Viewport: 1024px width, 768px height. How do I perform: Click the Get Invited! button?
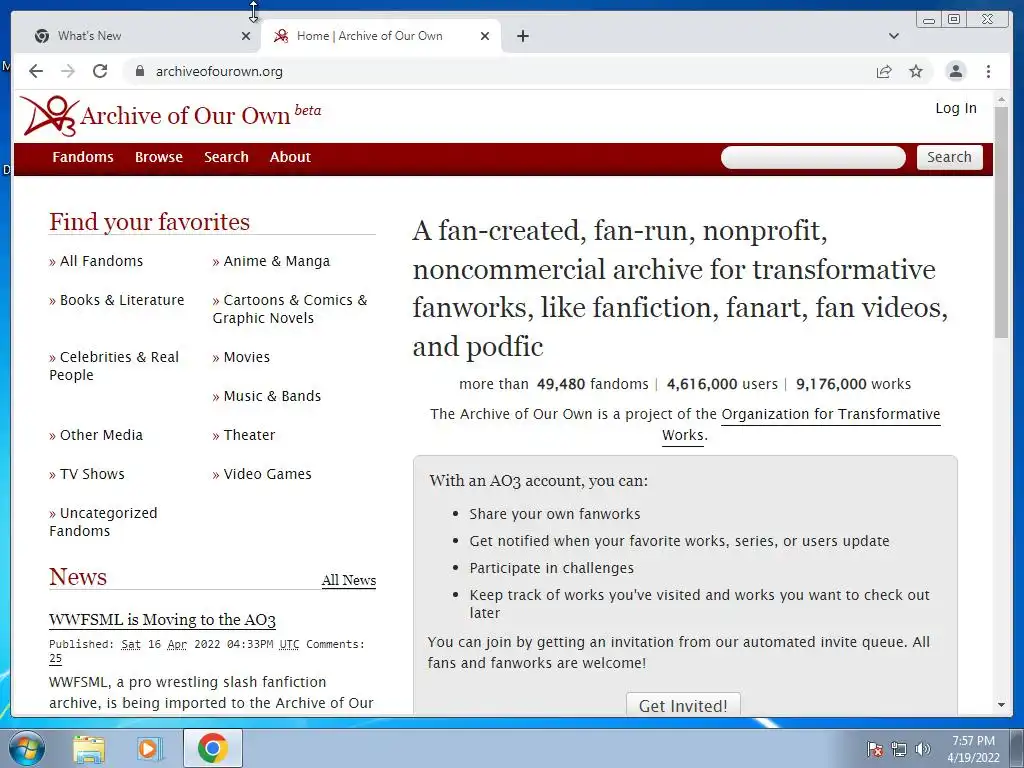[x=683, y=705]
